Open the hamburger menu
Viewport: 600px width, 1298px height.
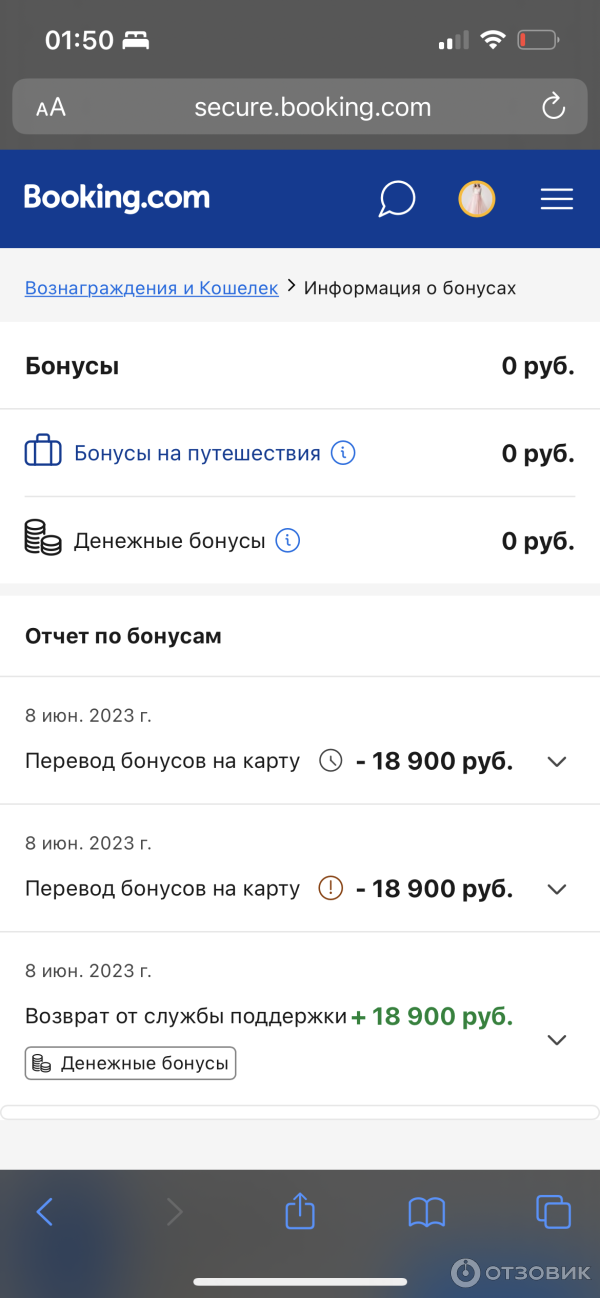pyautogui.click(x=556, y=199)
